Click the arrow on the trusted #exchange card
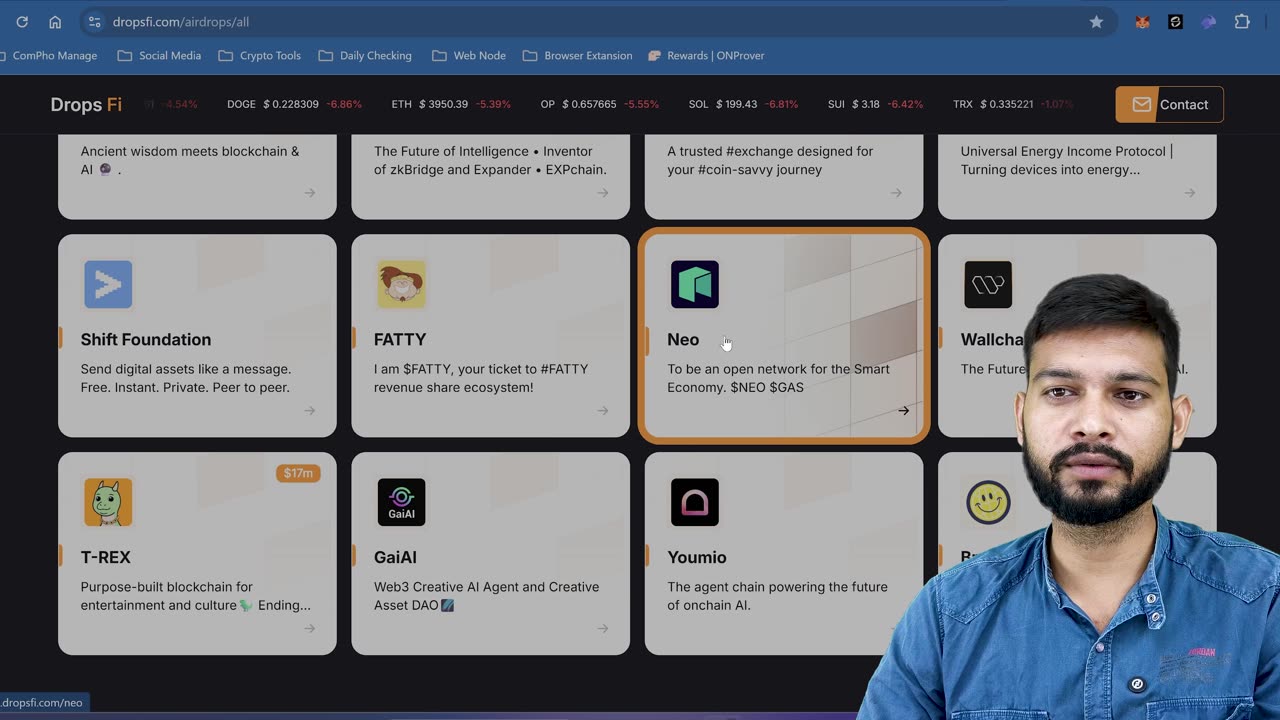Screen dimensions: 1280x720 coord(896,192)
